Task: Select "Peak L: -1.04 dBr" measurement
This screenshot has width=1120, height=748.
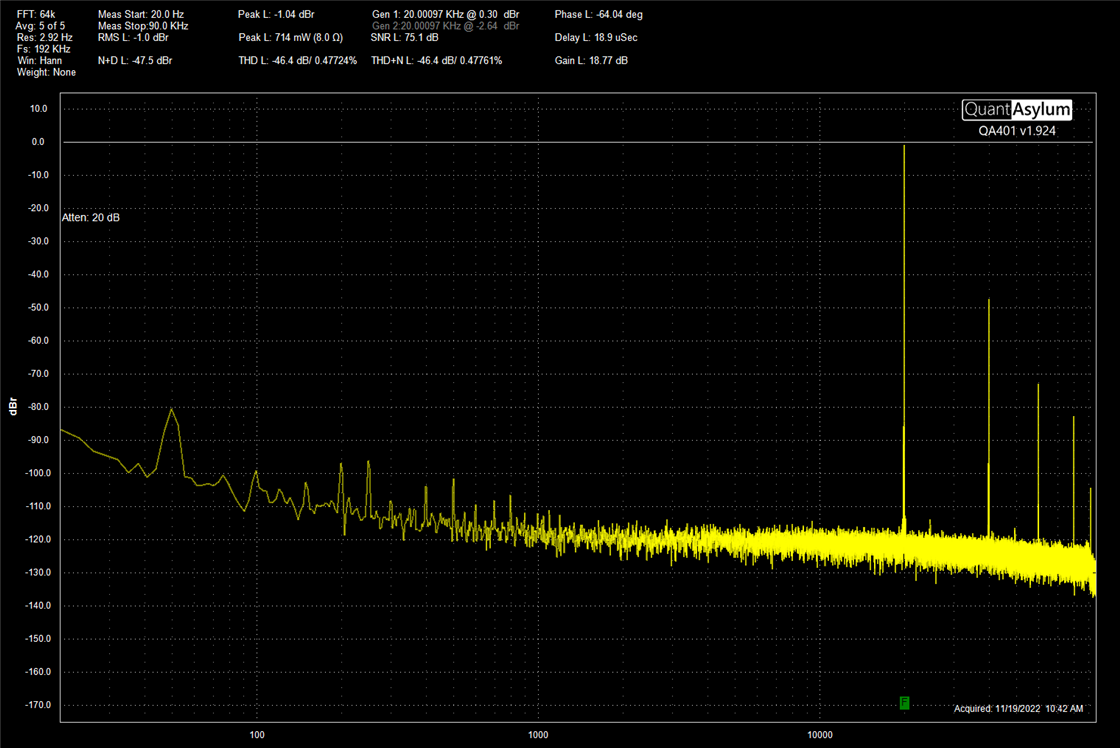Action: pyautogui.click(x=276, y=14)
